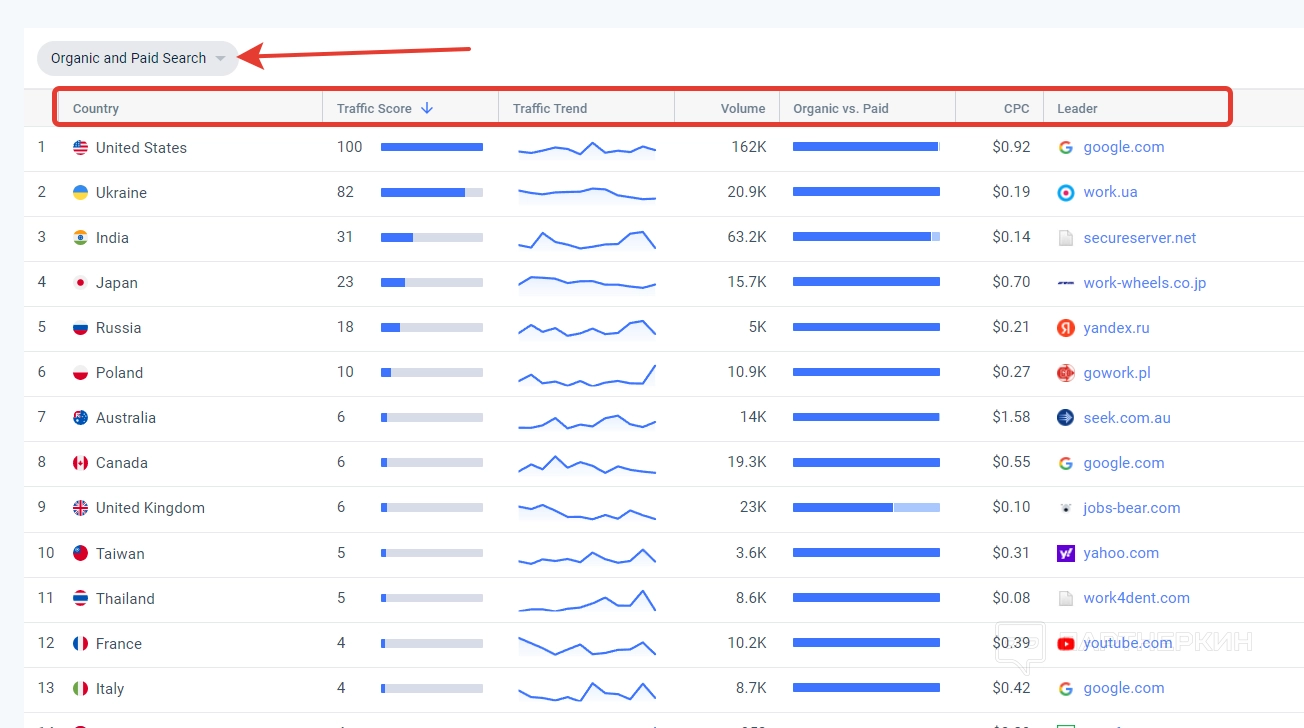Click the work.ua favicon icon
Screen dimensions: 1304x728
coord(1066,193)
